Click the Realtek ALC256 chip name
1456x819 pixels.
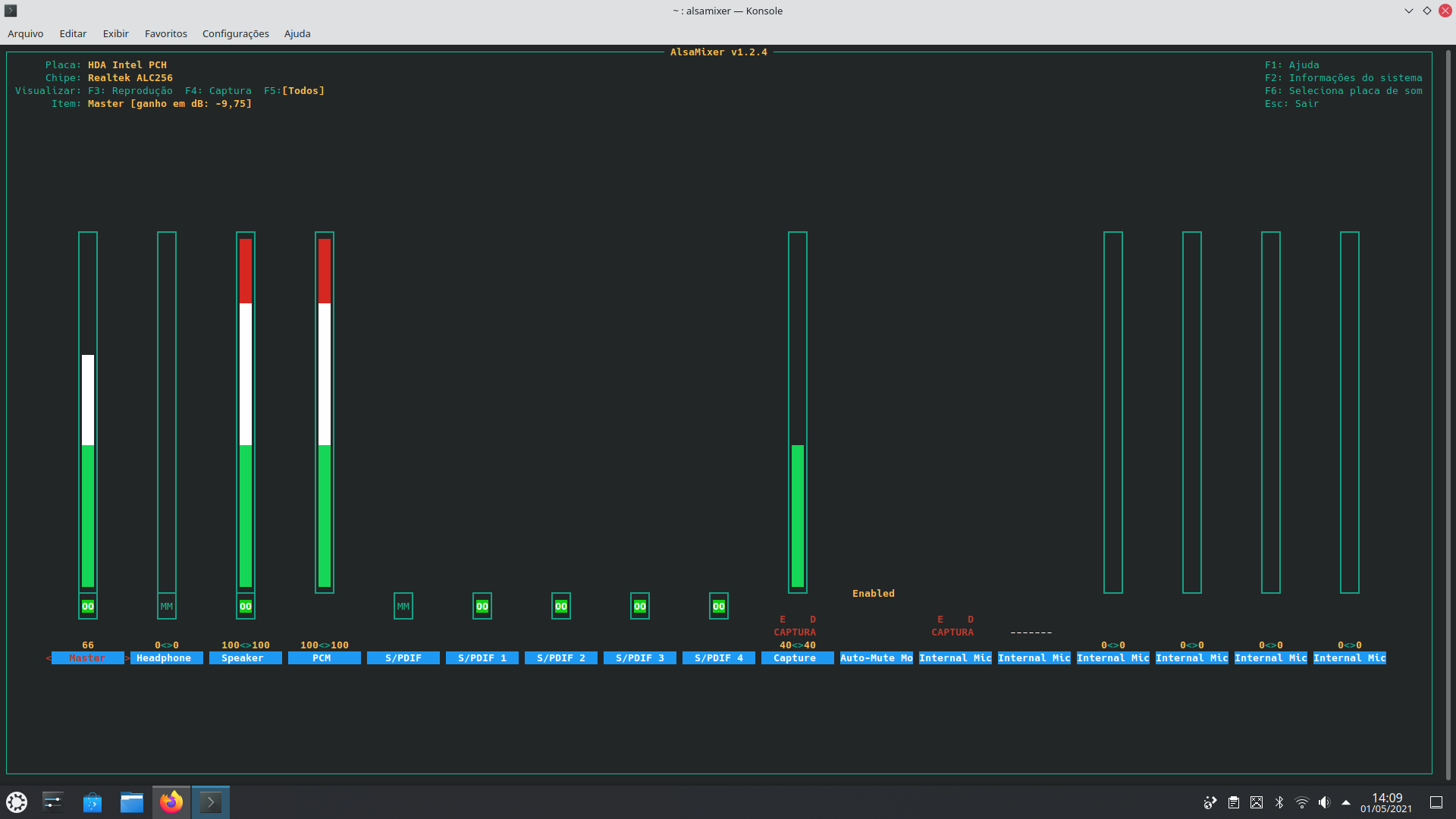(x=130, y=77)
